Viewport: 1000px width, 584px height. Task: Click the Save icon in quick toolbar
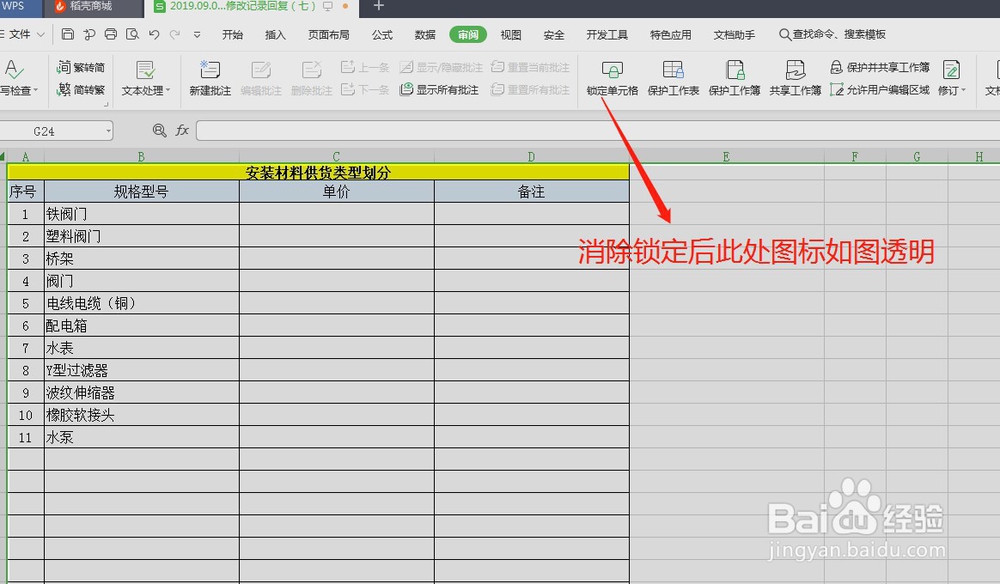click(x=68, y=34)
